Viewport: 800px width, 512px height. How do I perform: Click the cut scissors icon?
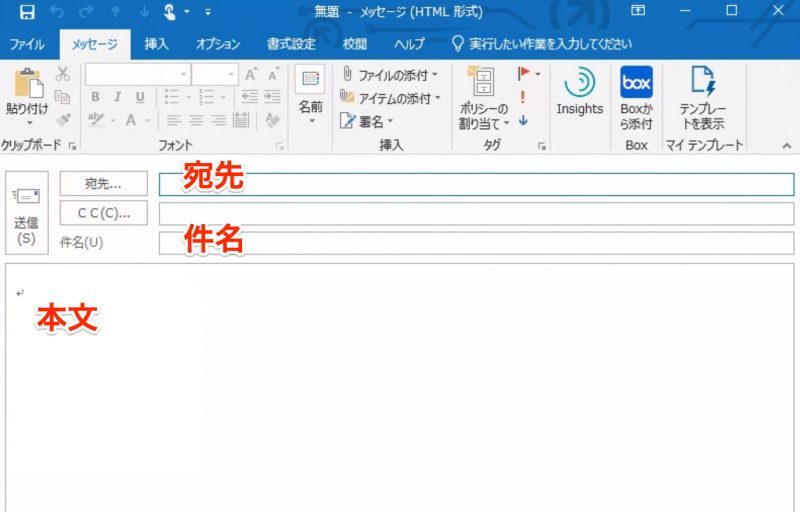pyautogui.click(x=63, y=74)
